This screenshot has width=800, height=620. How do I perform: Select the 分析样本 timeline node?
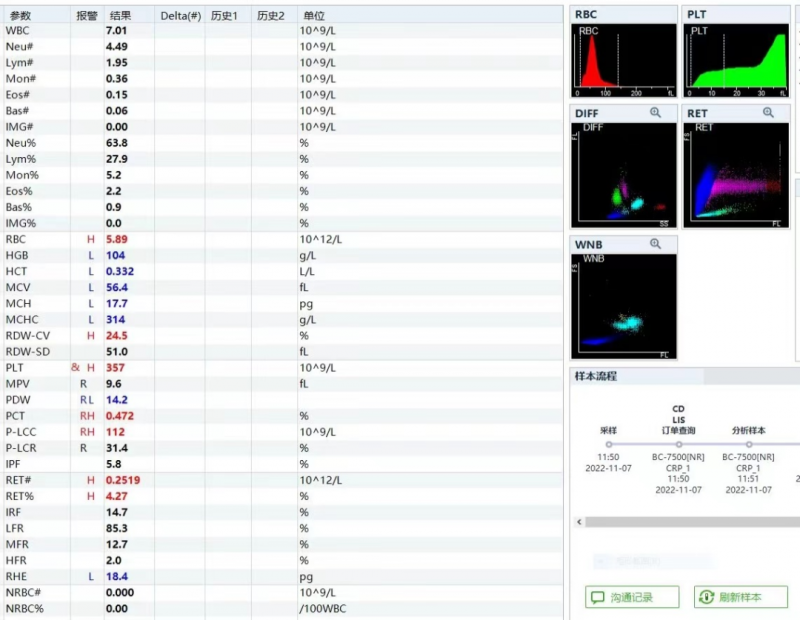click(748, 444)
